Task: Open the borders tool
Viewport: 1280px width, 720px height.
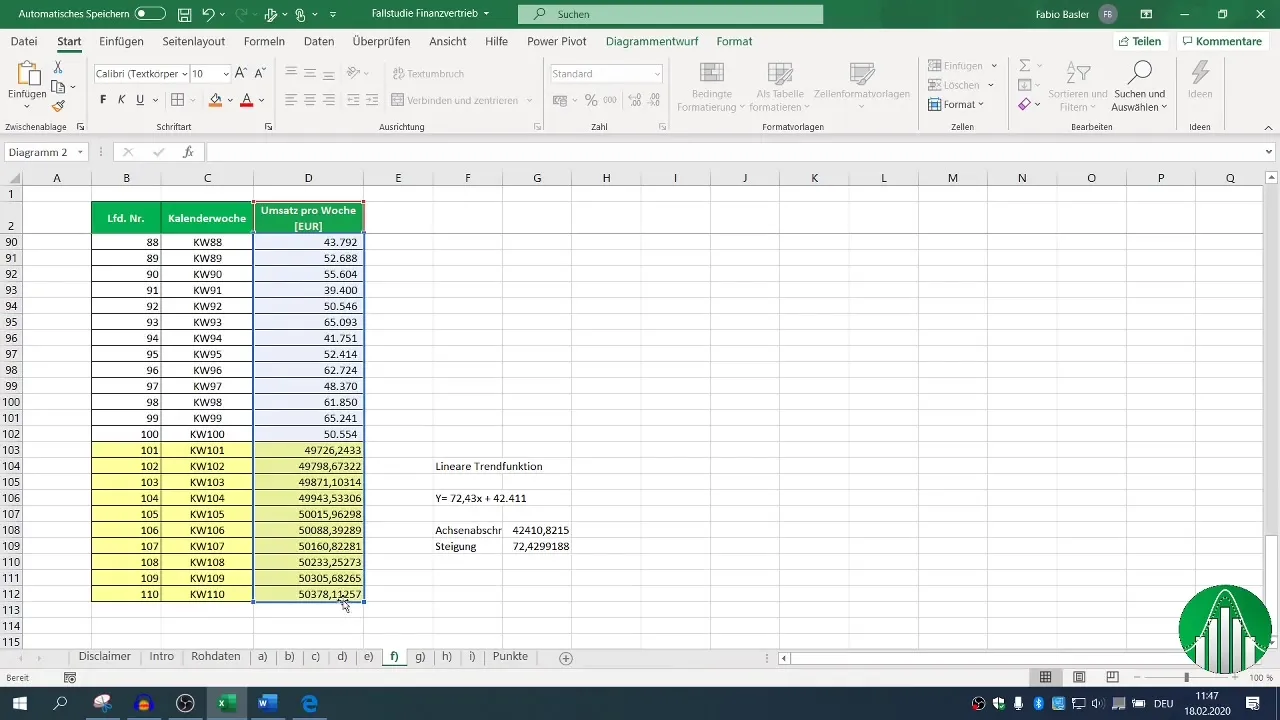Action: tap(177, 100)
